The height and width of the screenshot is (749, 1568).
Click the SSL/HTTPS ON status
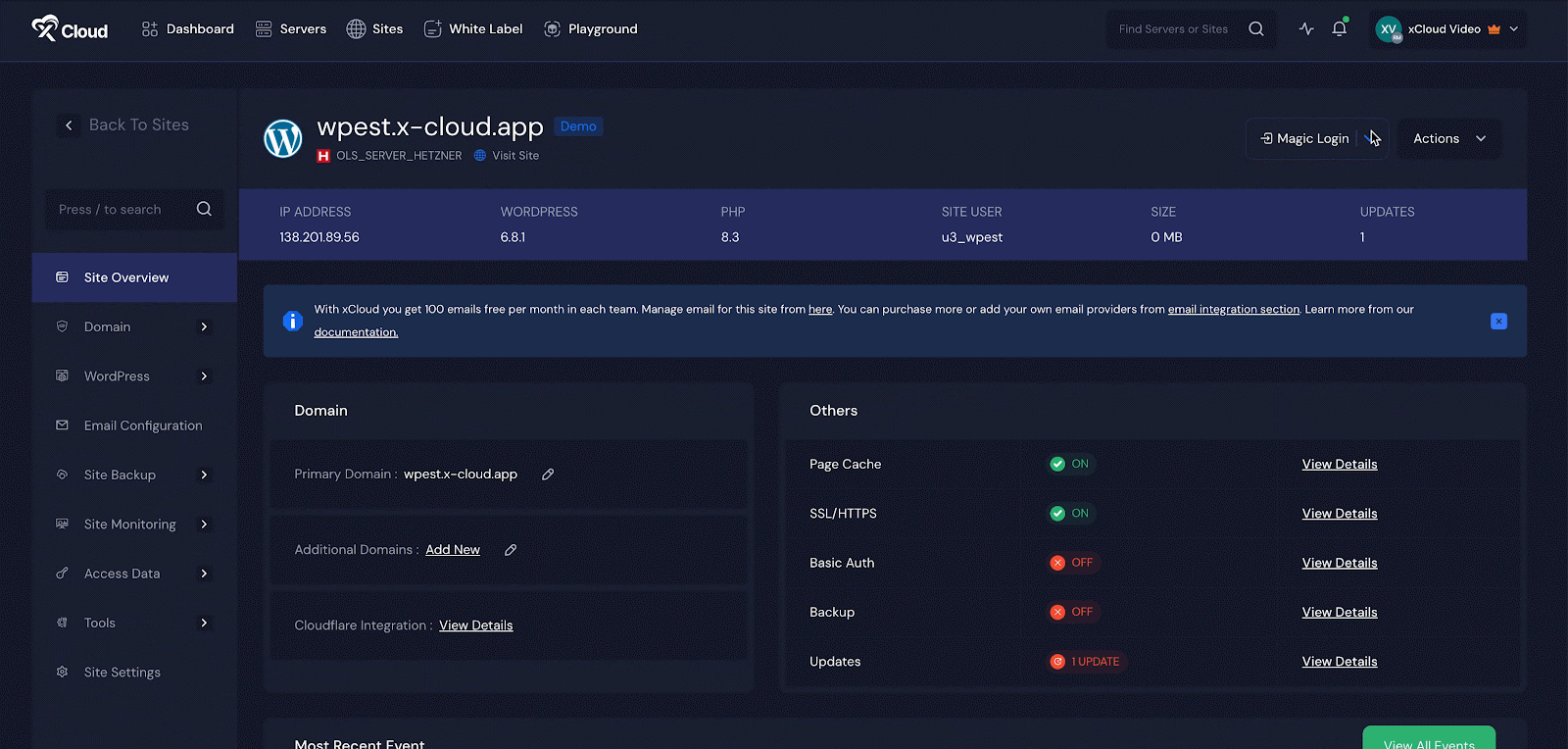coord(1069,513)
